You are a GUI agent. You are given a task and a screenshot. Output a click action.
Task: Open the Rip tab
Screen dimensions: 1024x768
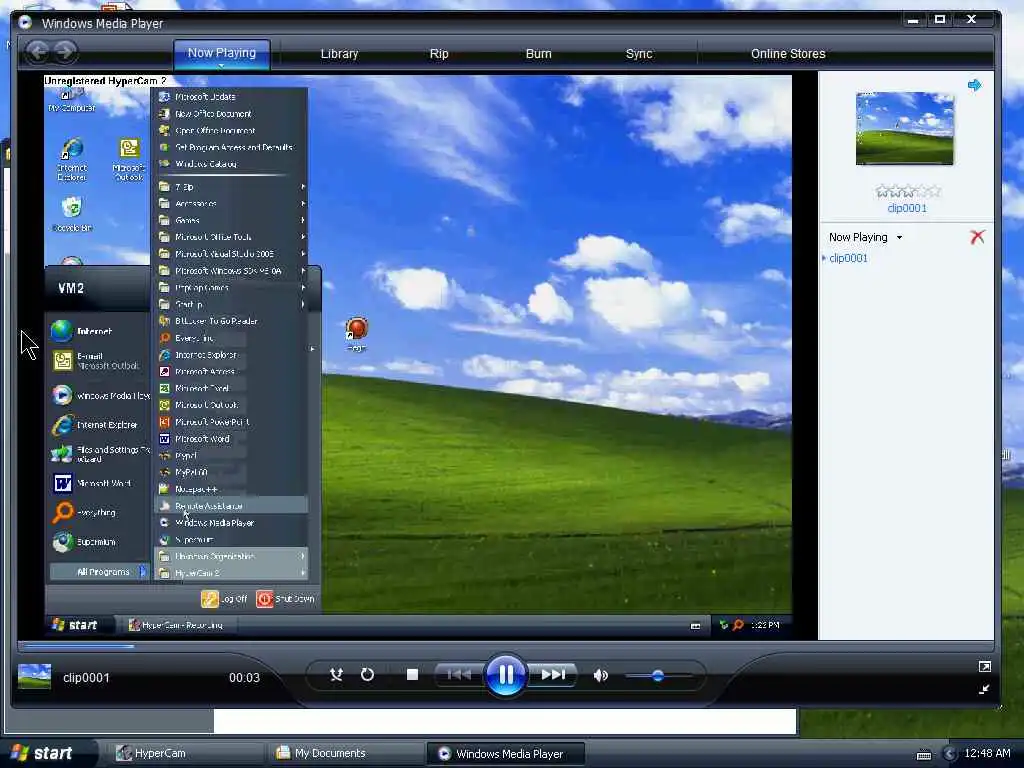439,54
